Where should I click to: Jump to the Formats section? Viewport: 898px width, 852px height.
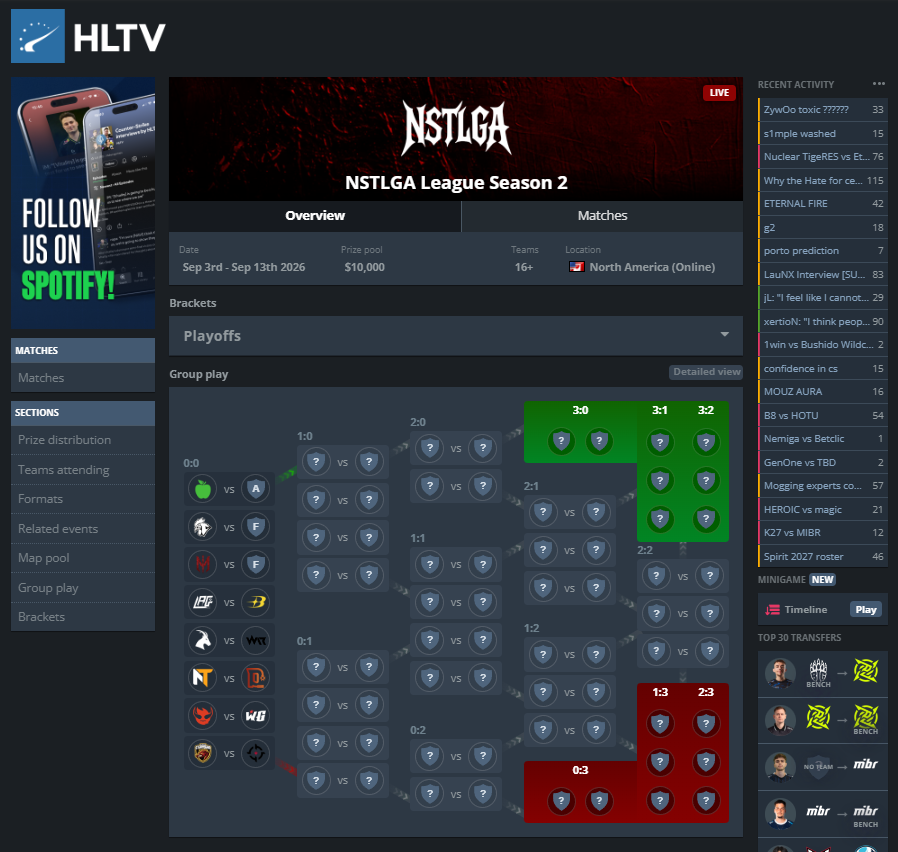point(82,499)
